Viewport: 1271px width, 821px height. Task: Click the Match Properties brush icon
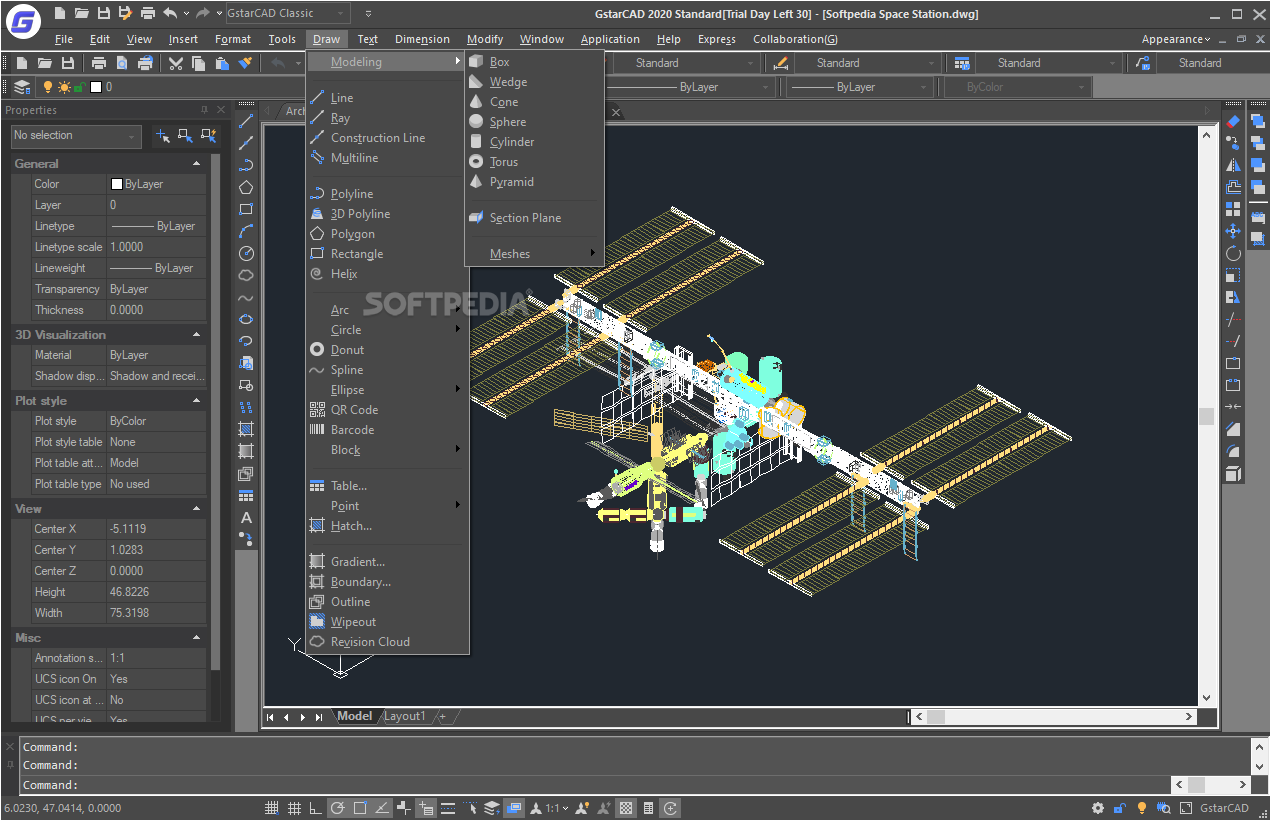pos(246,63)
